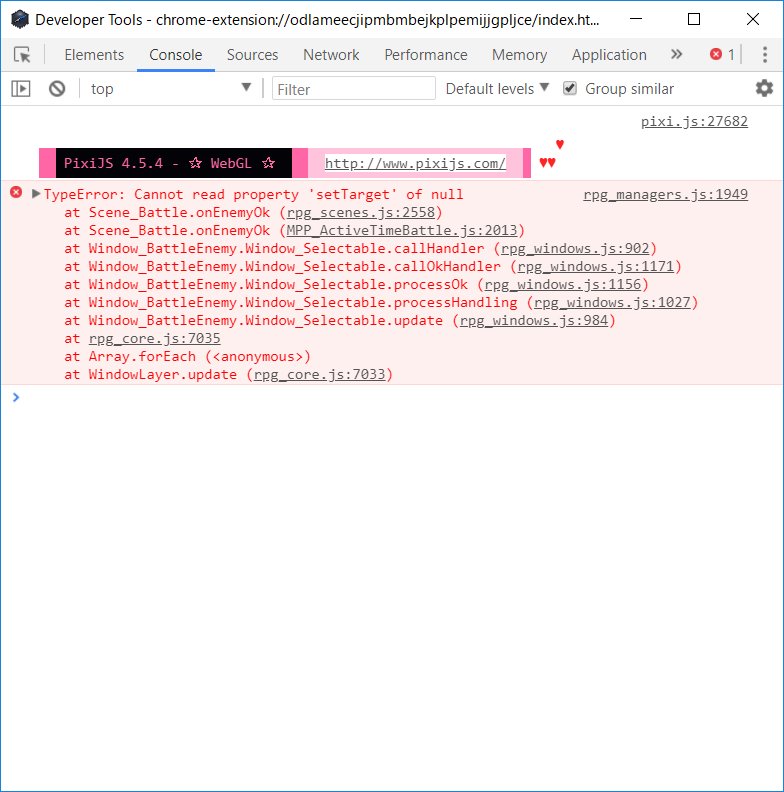Click the Array.forEach (<anonymous>) stack line
This screenshot has height=792, width=784.
[187, 357]
